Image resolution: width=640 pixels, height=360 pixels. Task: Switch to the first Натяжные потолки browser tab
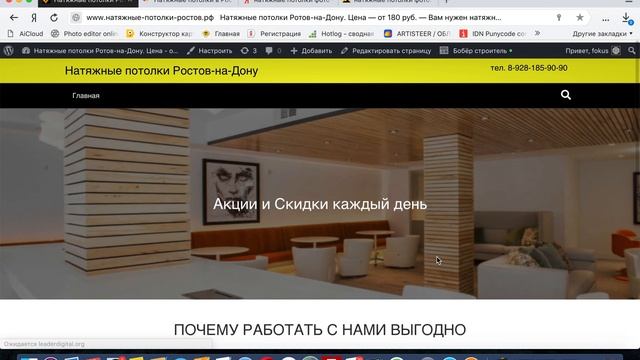(88, 2)
